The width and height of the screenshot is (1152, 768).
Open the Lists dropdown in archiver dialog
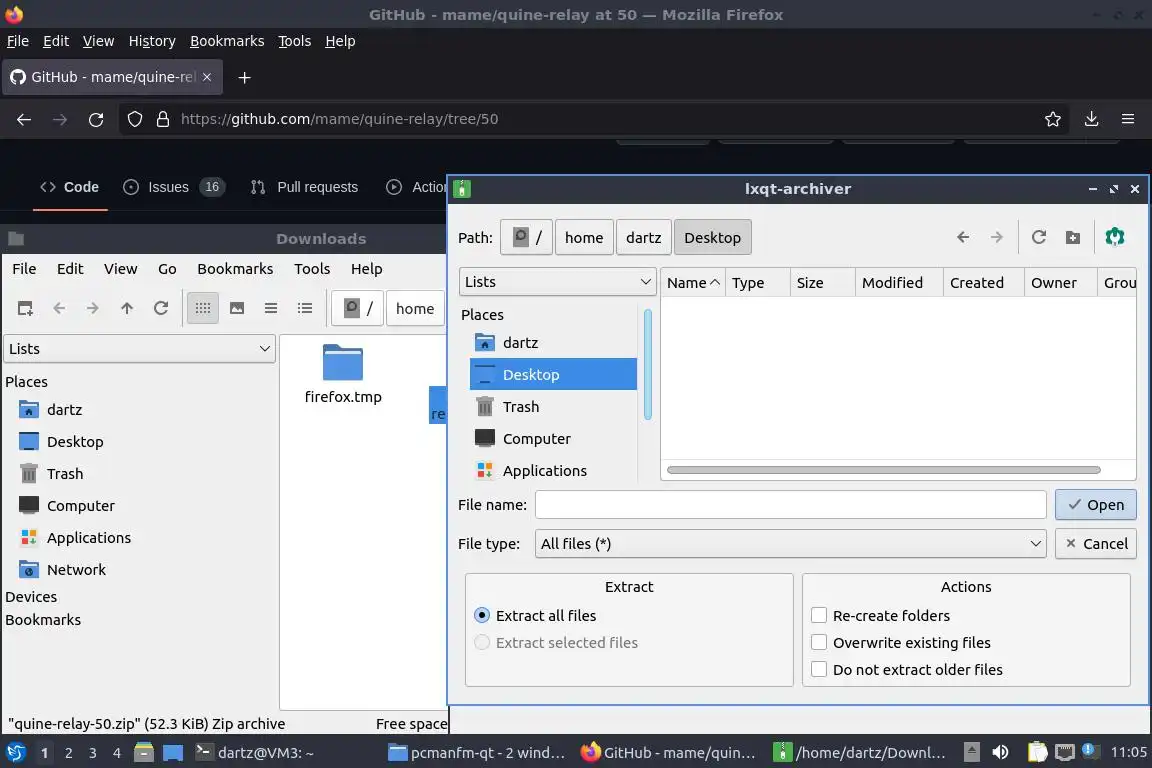tap(558, 282)
